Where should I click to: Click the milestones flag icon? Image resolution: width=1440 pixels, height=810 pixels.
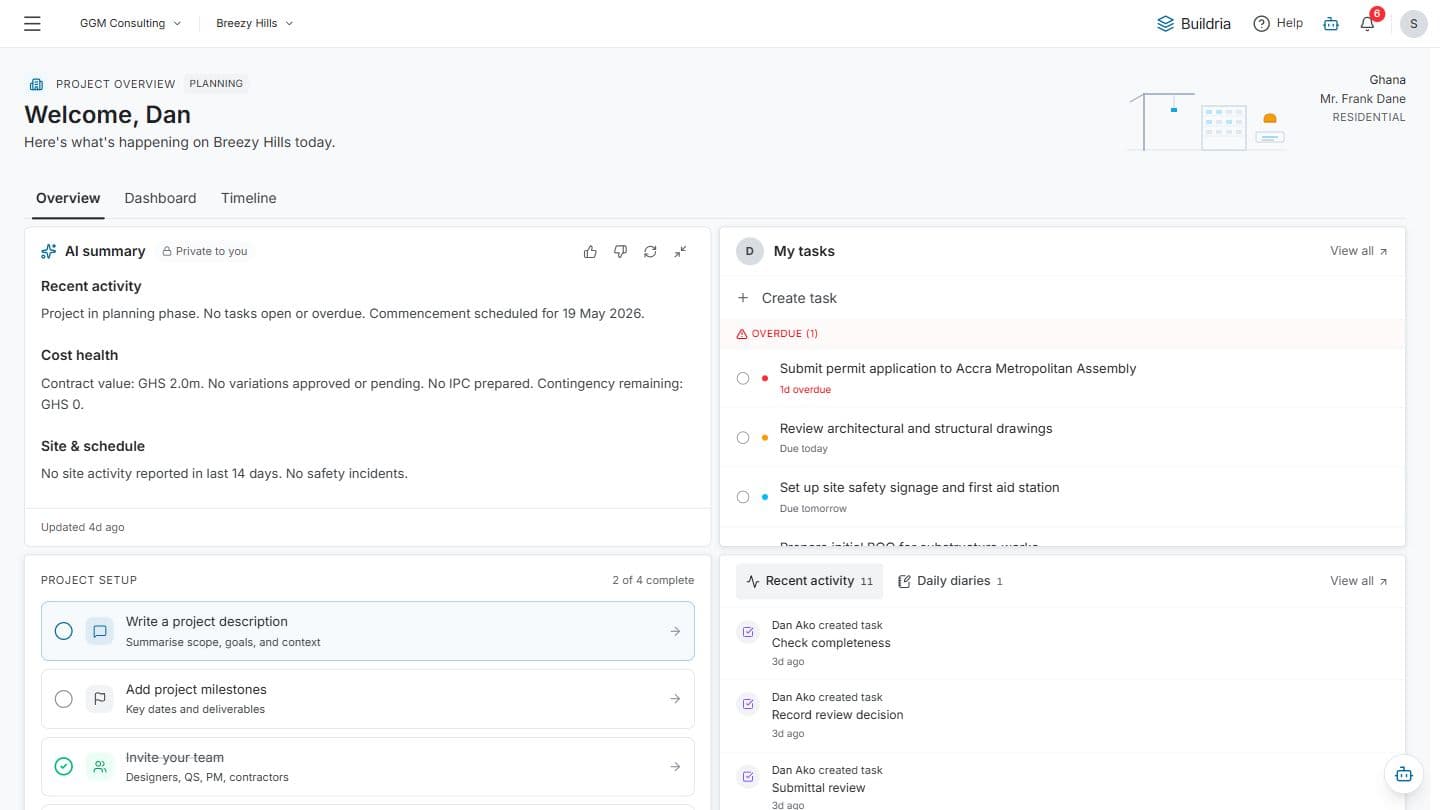[100, 699]
